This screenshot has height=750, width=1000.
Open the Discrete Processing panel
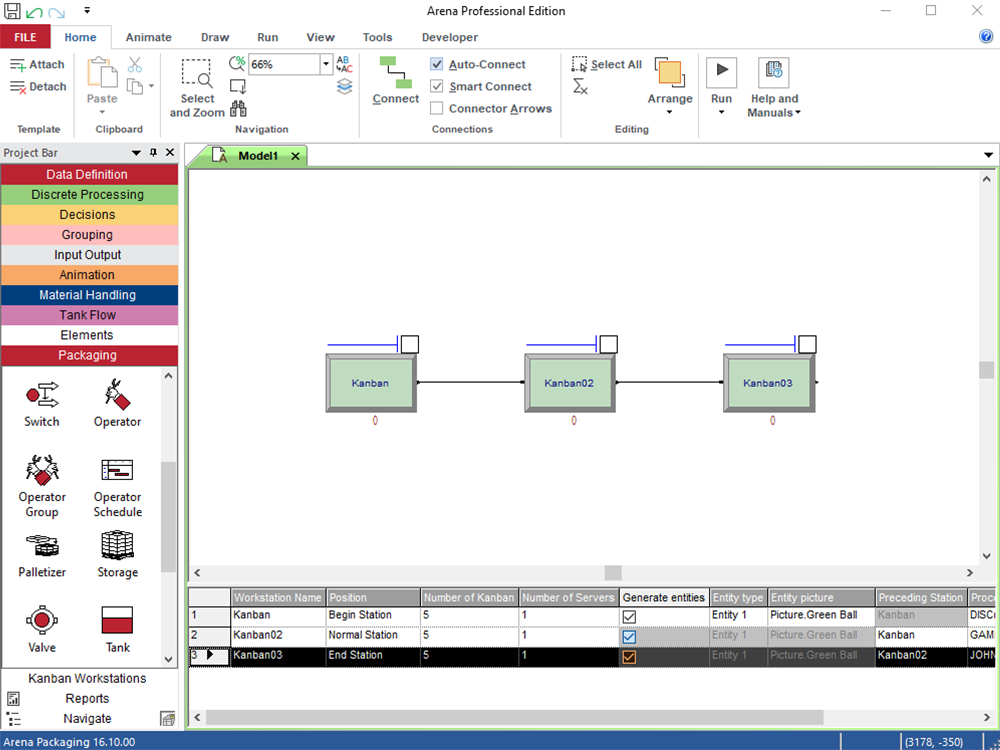tap(88, 195)
